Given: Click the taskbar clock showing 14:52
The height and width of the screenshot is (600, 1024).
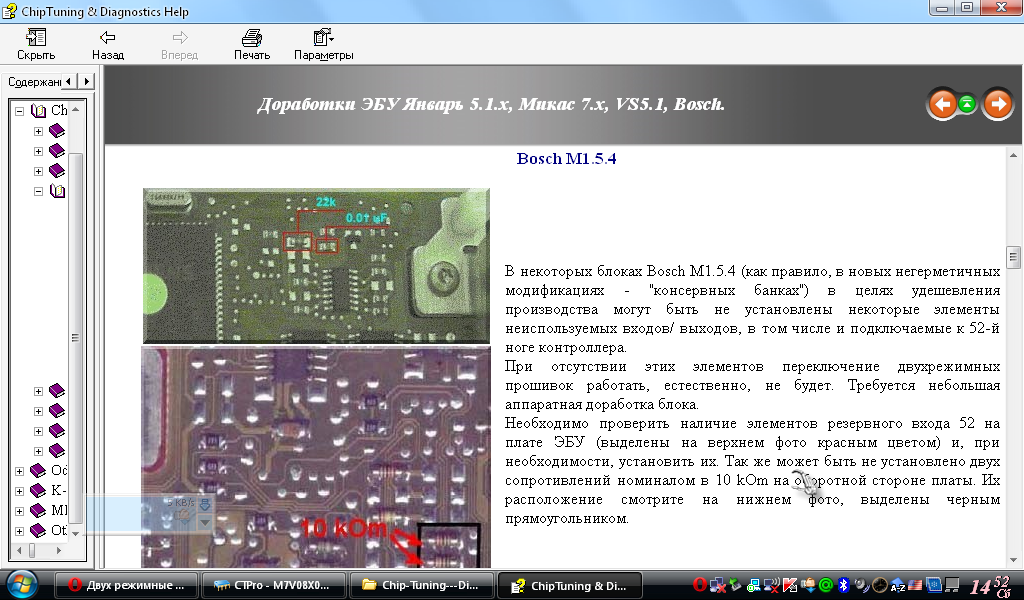Looking at the screenshot, I should coord(991,585).
